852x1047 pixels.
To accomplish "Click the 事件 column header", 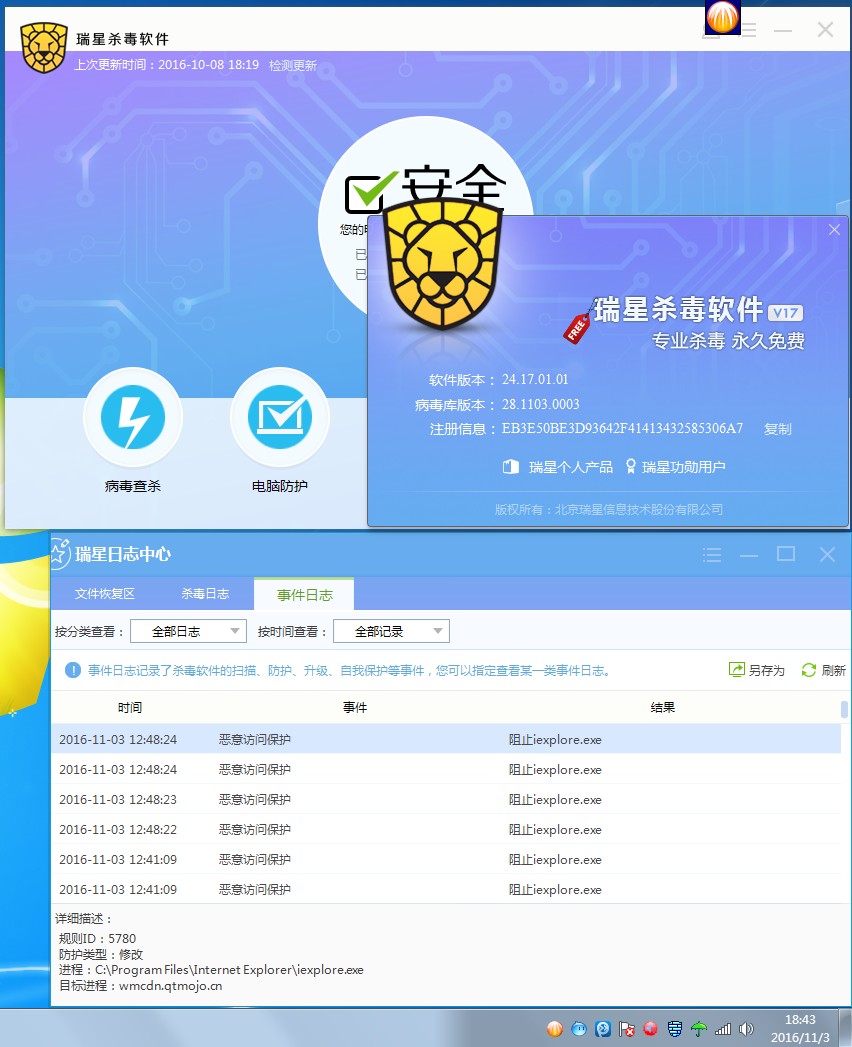I will (355, 707).
